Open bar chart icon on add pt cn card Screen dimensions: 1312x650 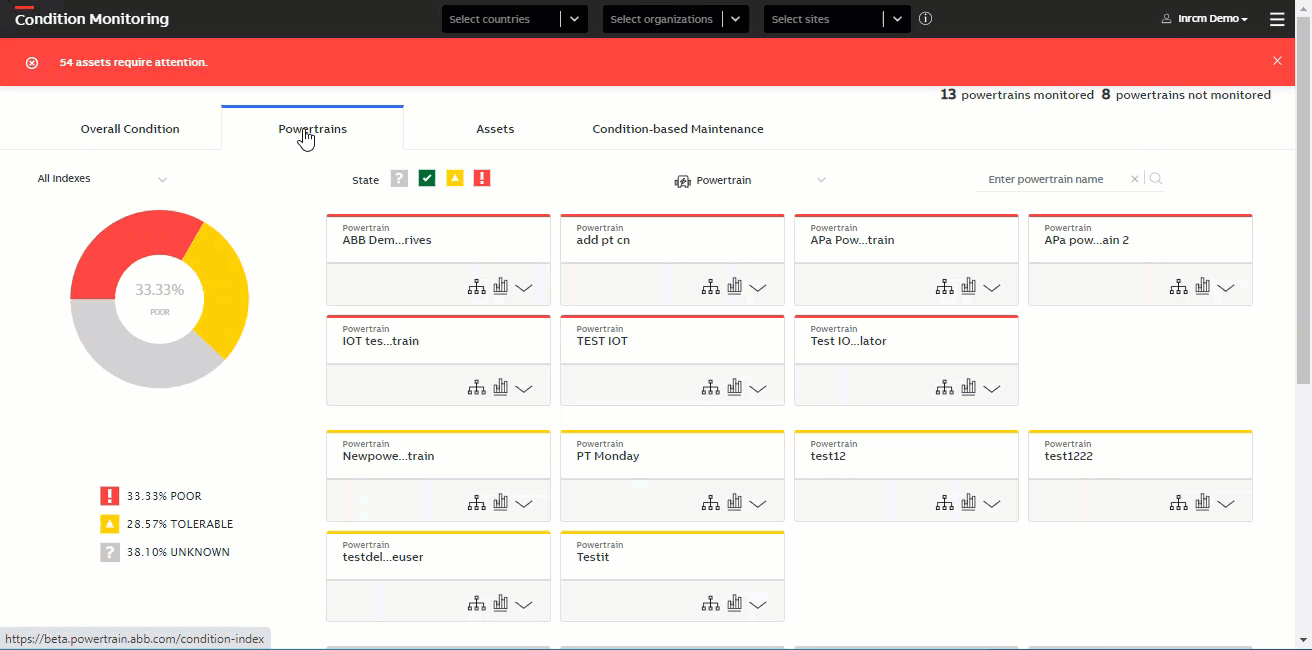point(734,287)
